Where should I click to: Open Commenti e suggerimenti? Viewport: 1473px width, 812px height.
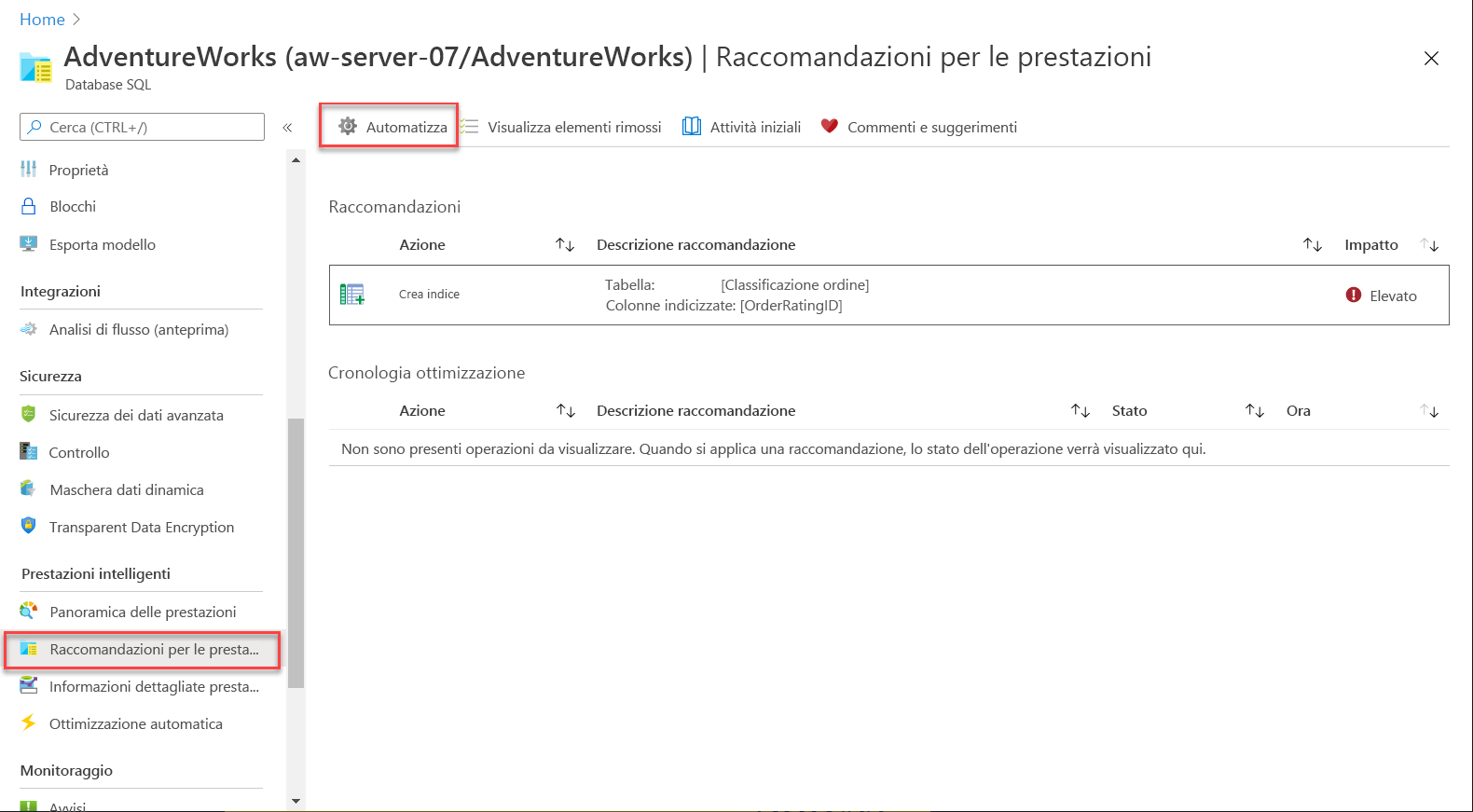(919, 127)
